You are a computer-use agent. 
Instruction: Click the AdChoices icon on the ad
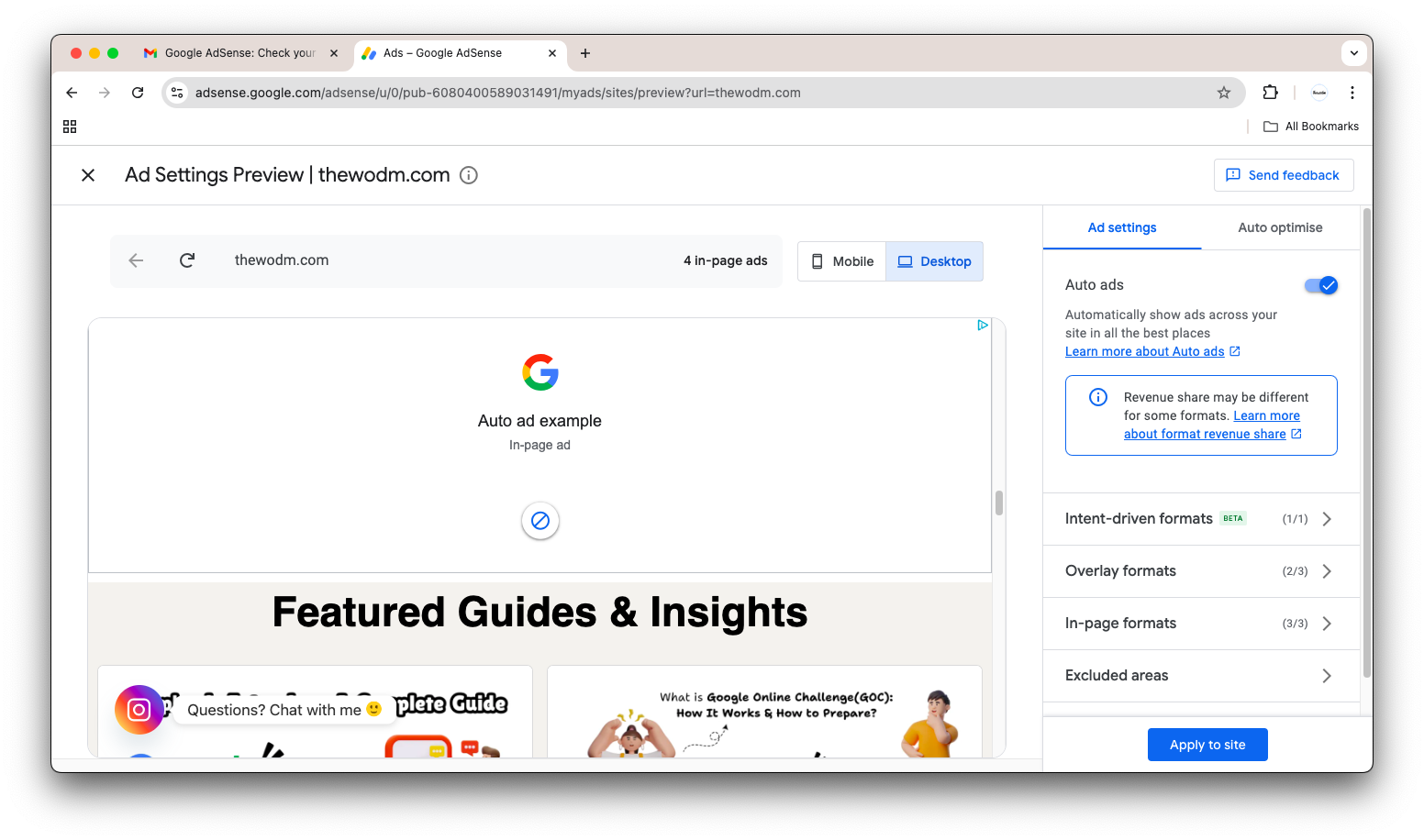(x=983, y=326)
